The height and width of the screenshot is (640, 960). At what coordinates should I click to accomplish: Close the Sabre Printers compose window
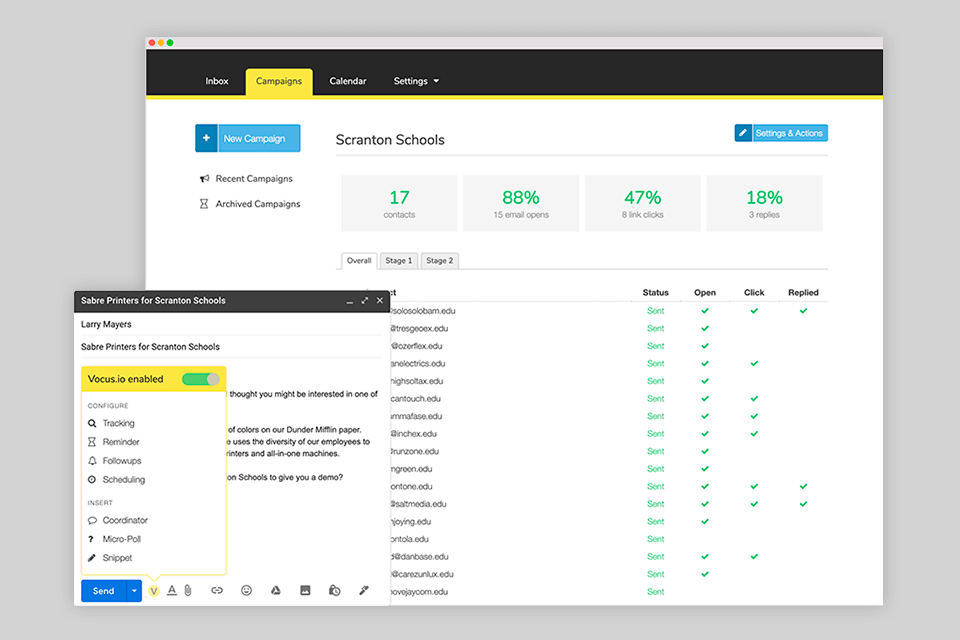380,301
